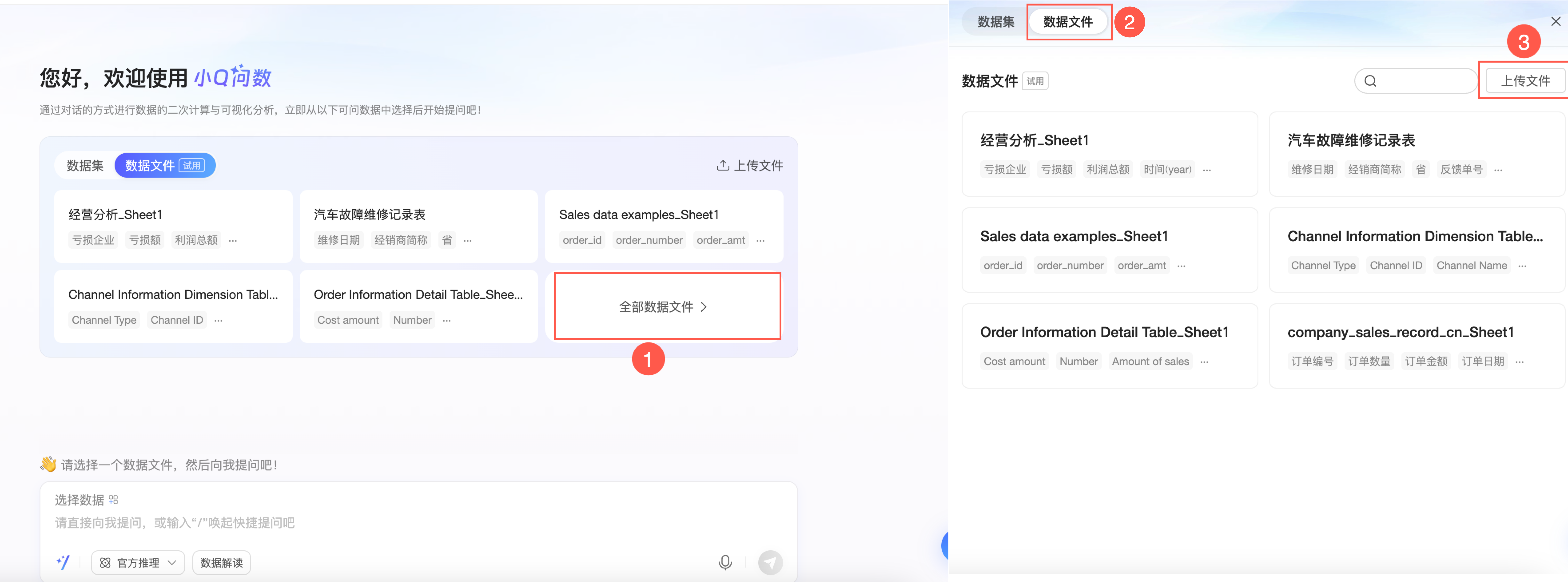
Task: Click 上传文件 link in main card area
Action: 750,165
